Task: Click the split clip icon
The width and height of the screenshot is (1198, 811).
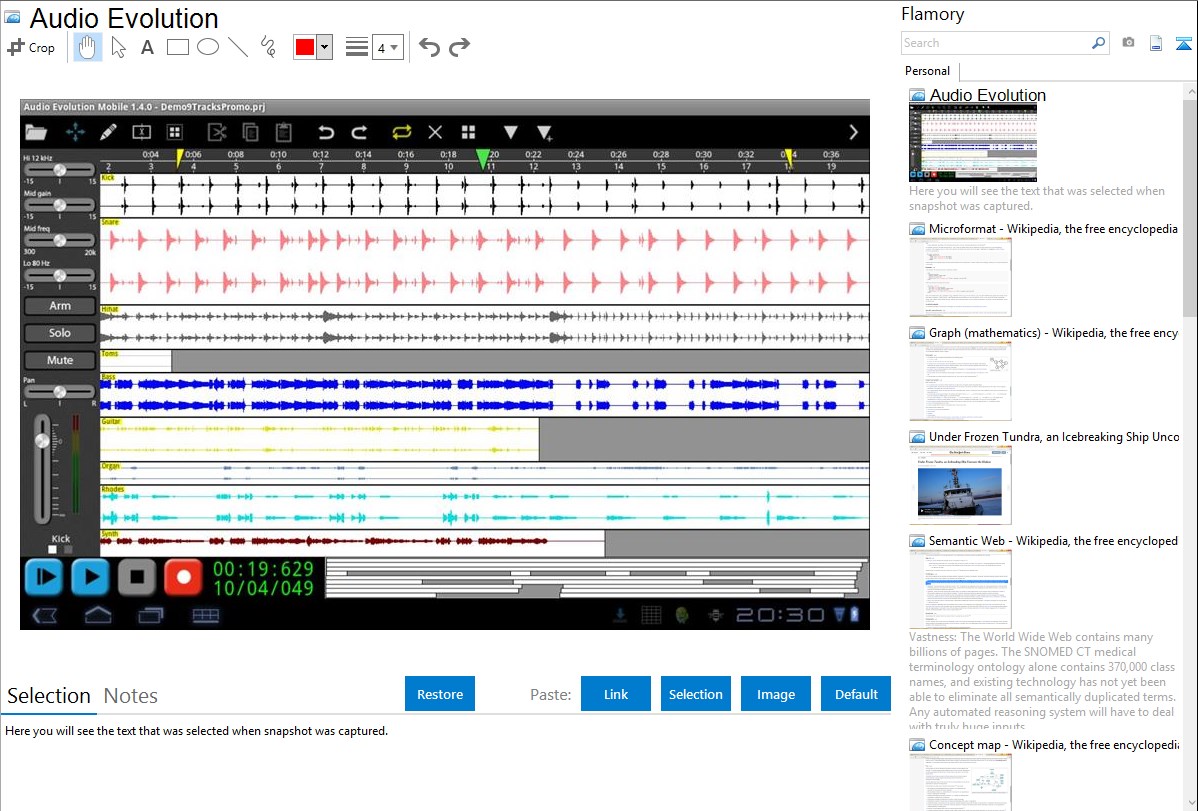Action: pos(141,132)
